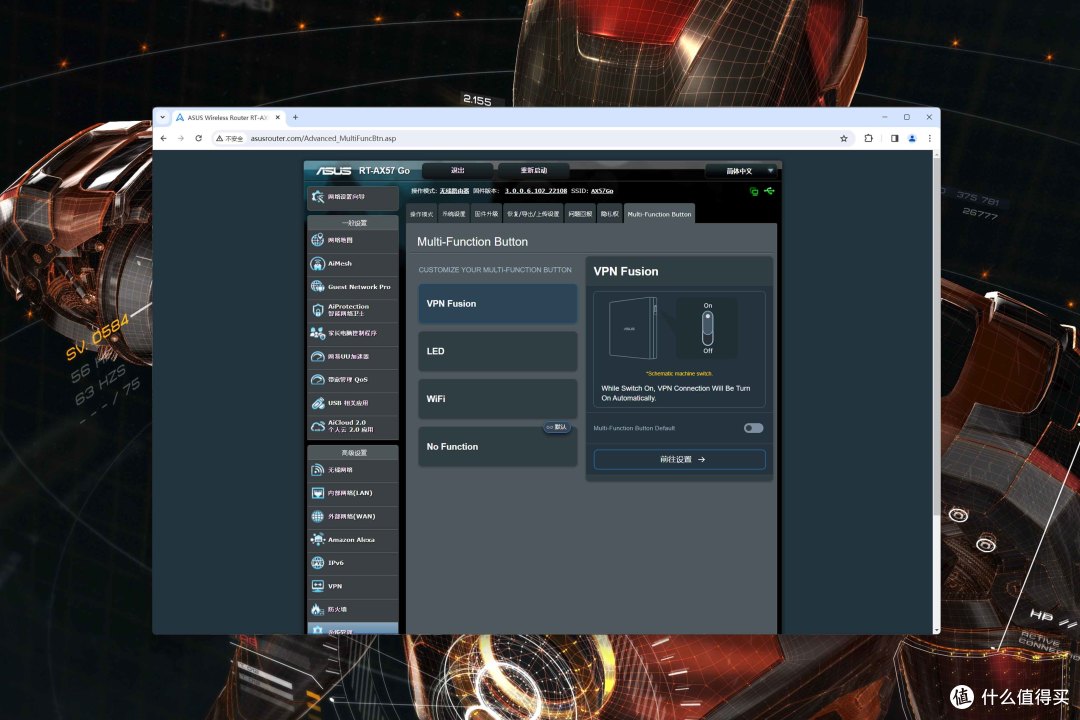Bookmark this page with the star
The height and width of the screenshot is (720, 1080).
(x=844, y=138)
